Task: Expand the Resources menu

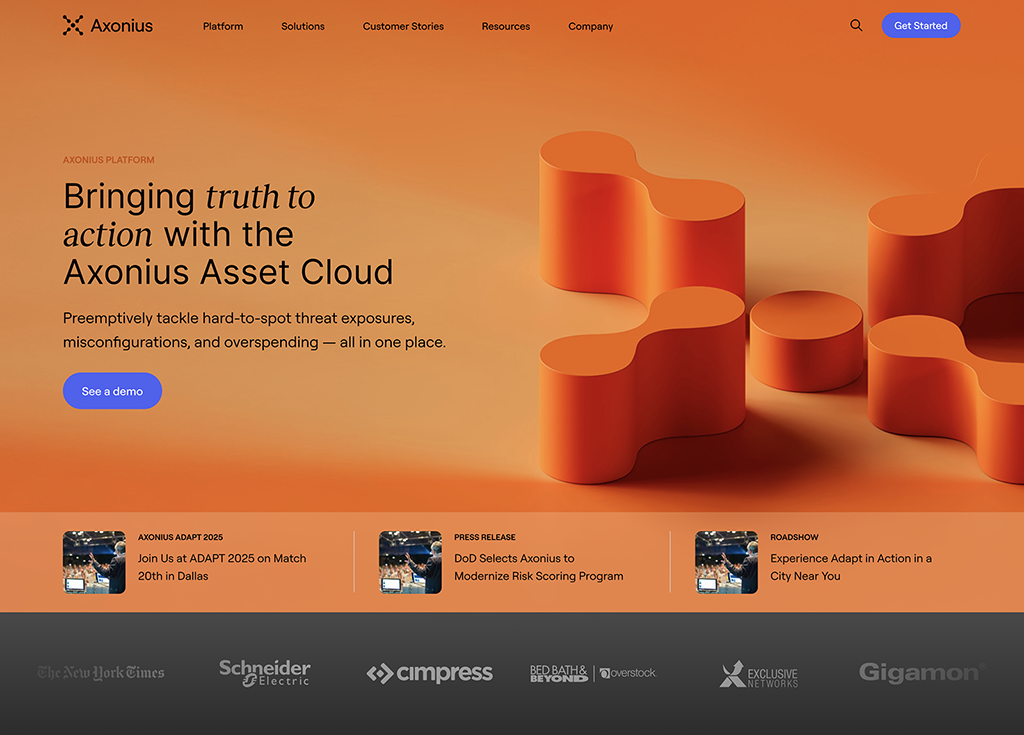Action: pos(506,27)
